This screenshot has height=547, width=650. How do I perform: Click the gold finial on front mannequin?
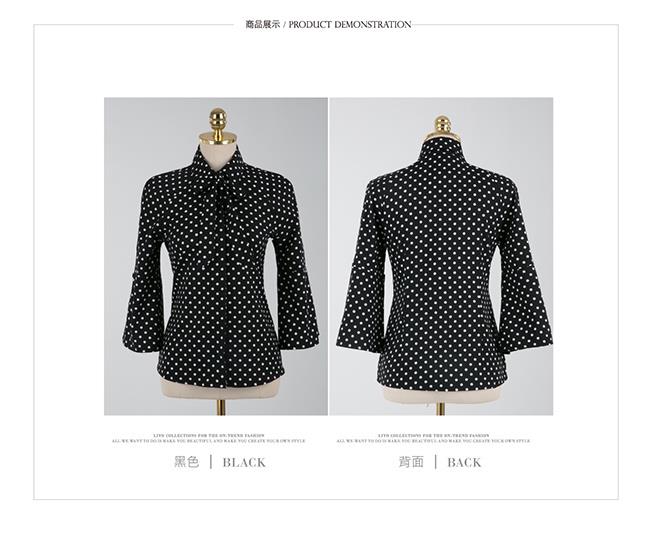coord(218,121)
